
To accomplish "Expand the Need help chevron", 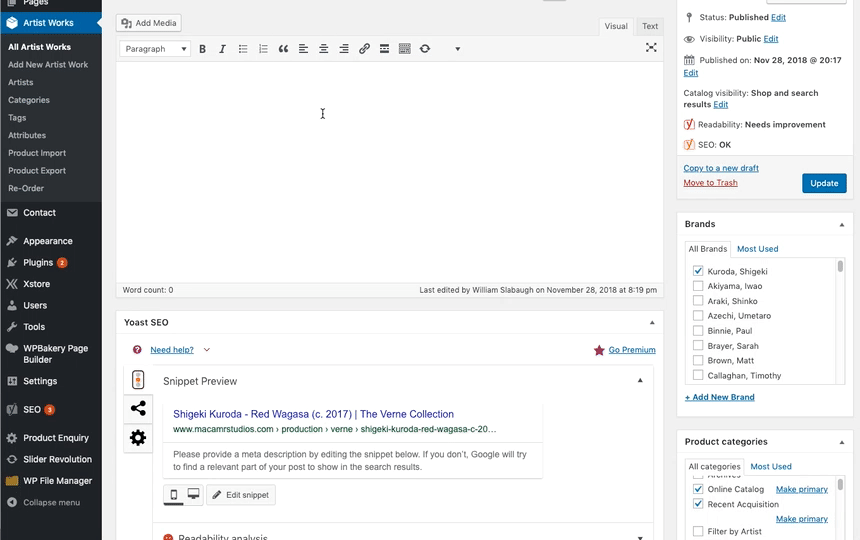I will pos(207,350).
